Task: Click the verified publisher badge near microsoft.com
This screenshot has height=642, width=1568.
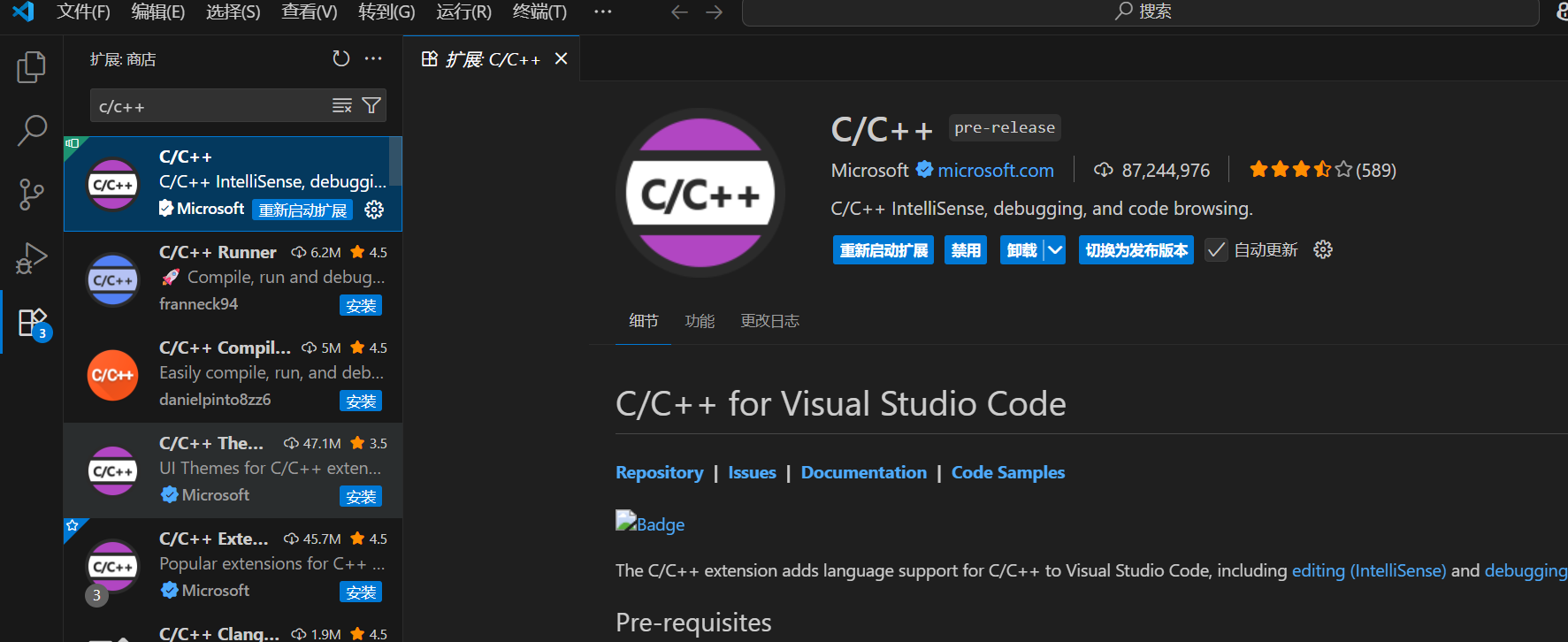Action: point(924,169)
